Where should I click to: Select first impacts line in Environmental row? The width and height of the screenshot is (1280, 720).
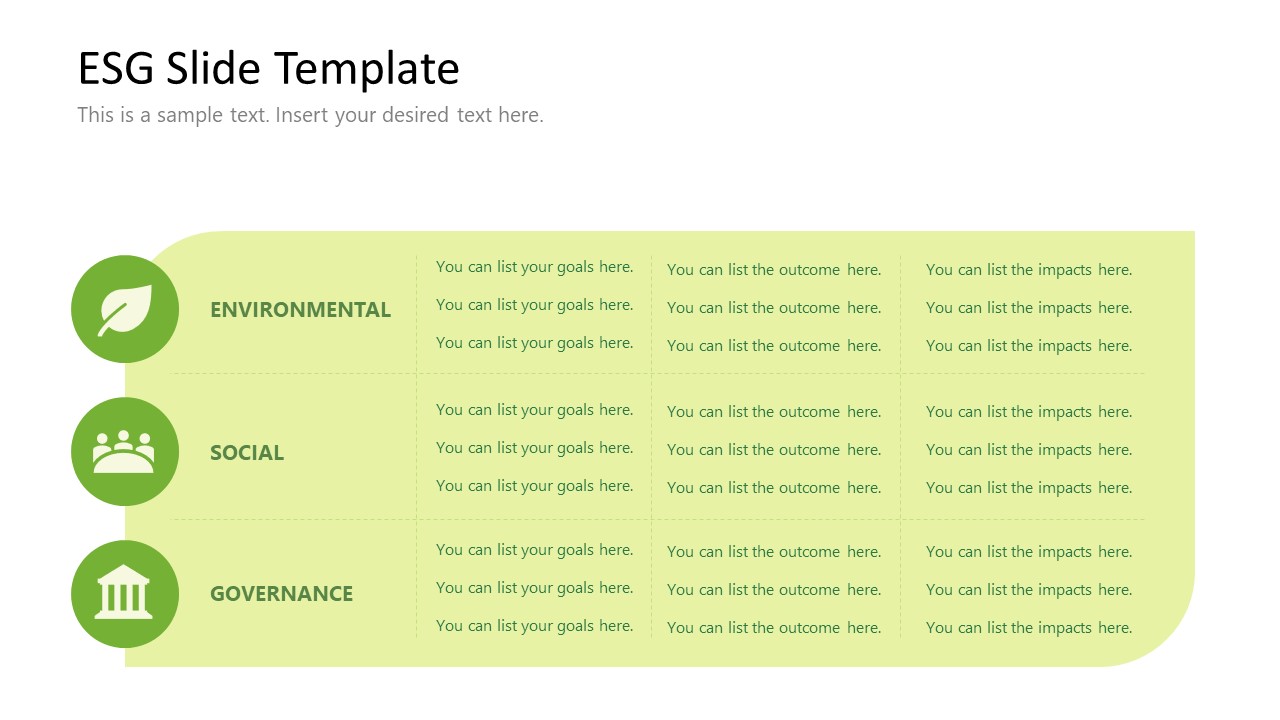tap(1029, 270)
